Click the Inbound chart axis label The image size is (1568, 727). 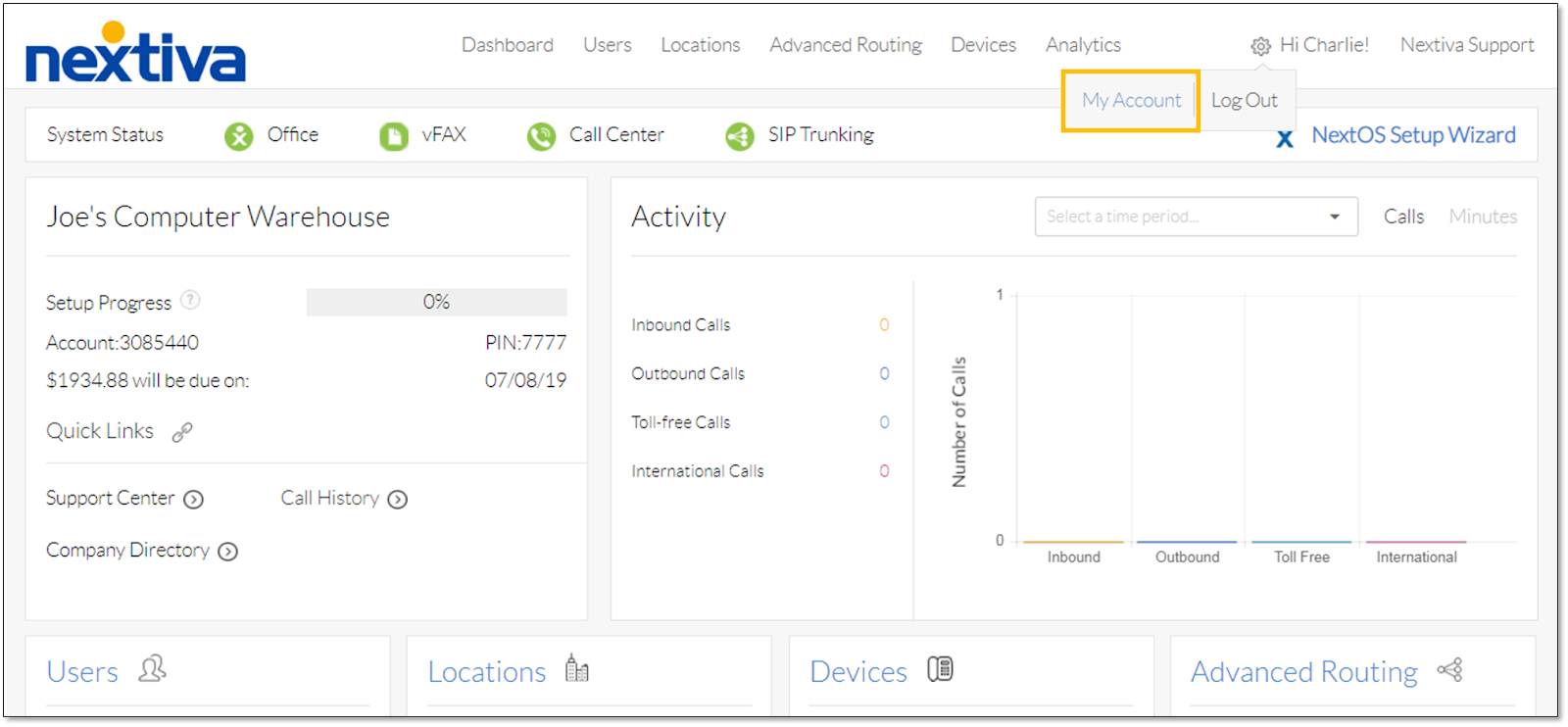point(1074,557)
